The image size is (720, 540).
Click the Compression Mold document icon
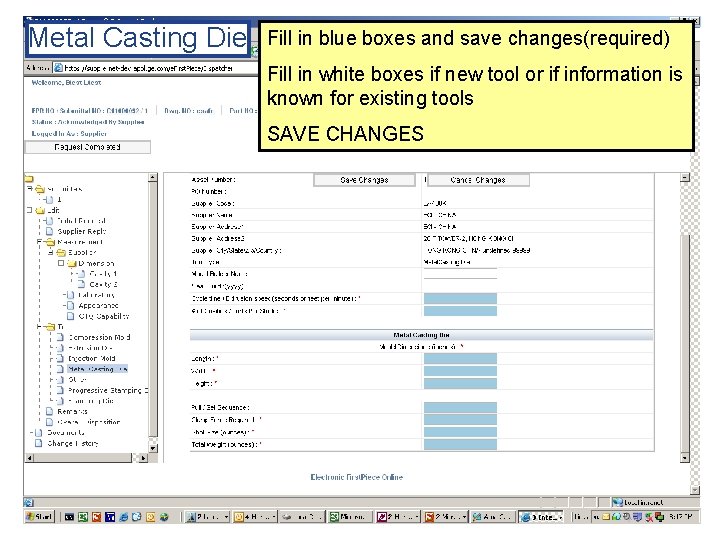click(60, 337)
